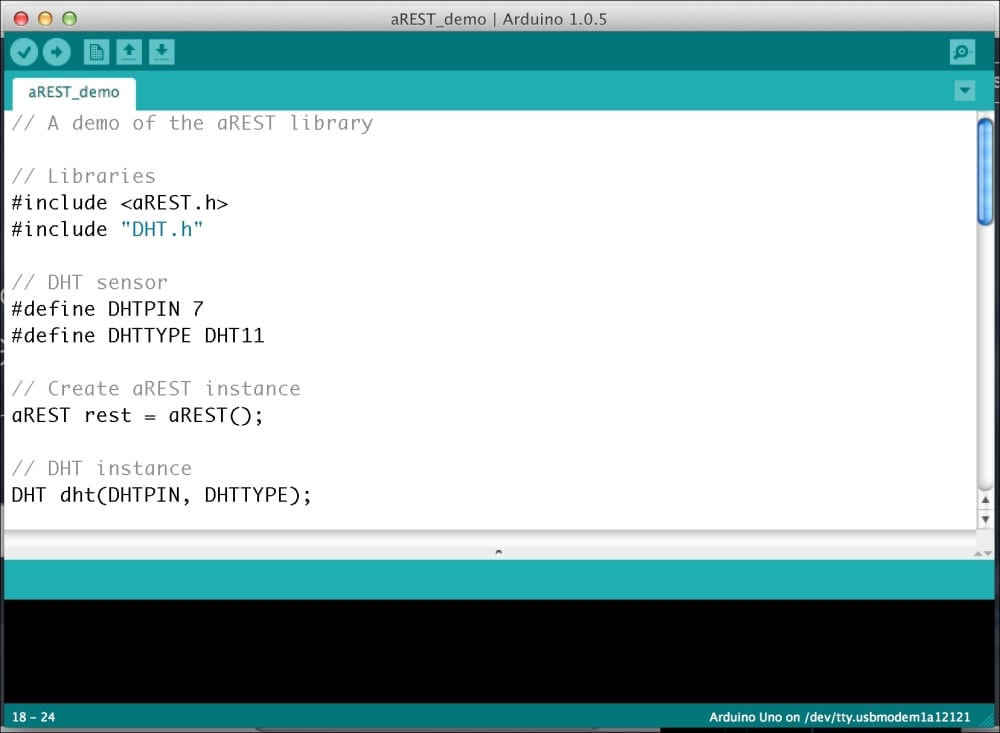This screenshot has height=733, width=1000.
Task: Click the editor scrollbar down arrow
Action: [985, 519]
